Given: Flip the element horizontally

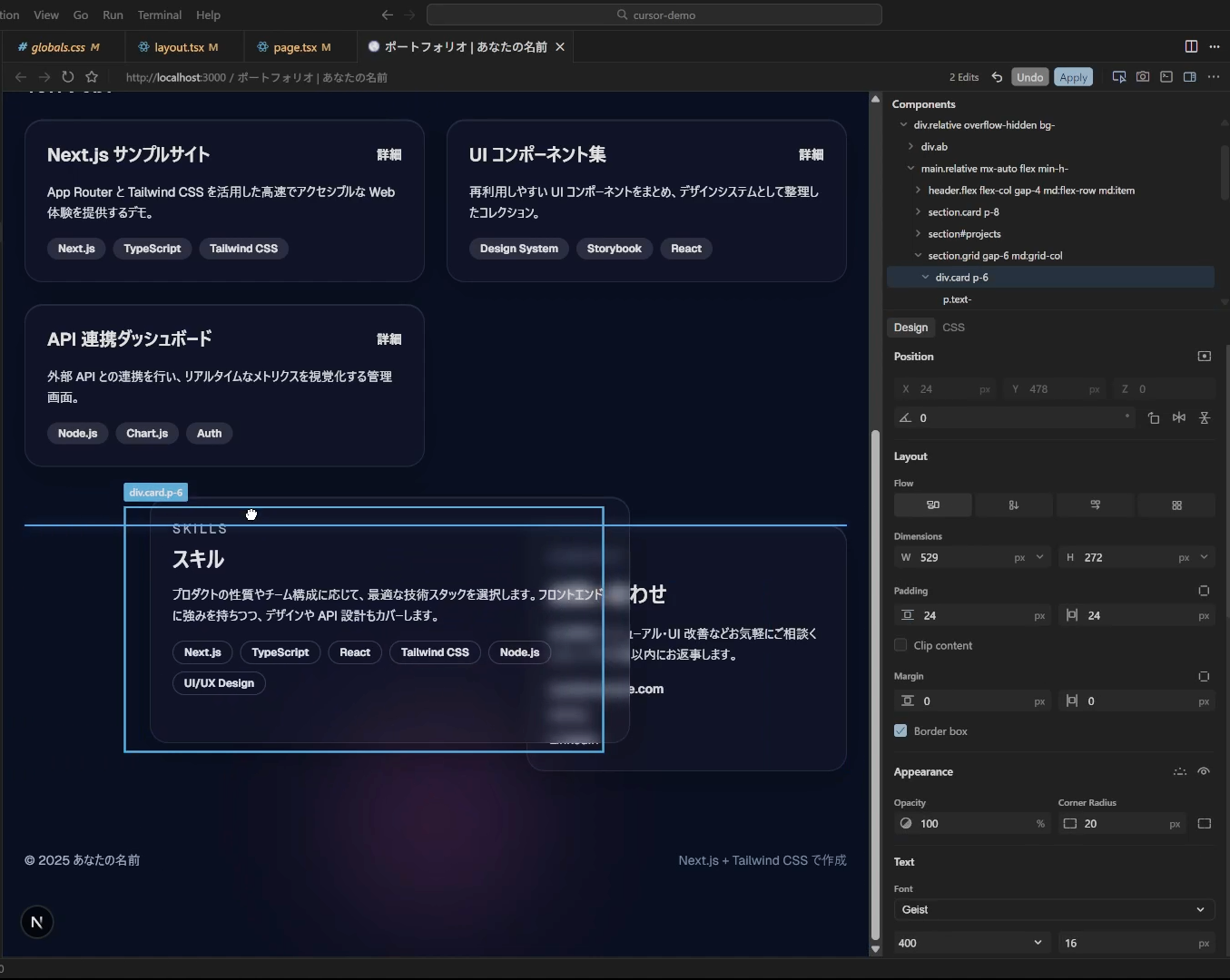Looking at the screenshot, I should click(1178, 418).
